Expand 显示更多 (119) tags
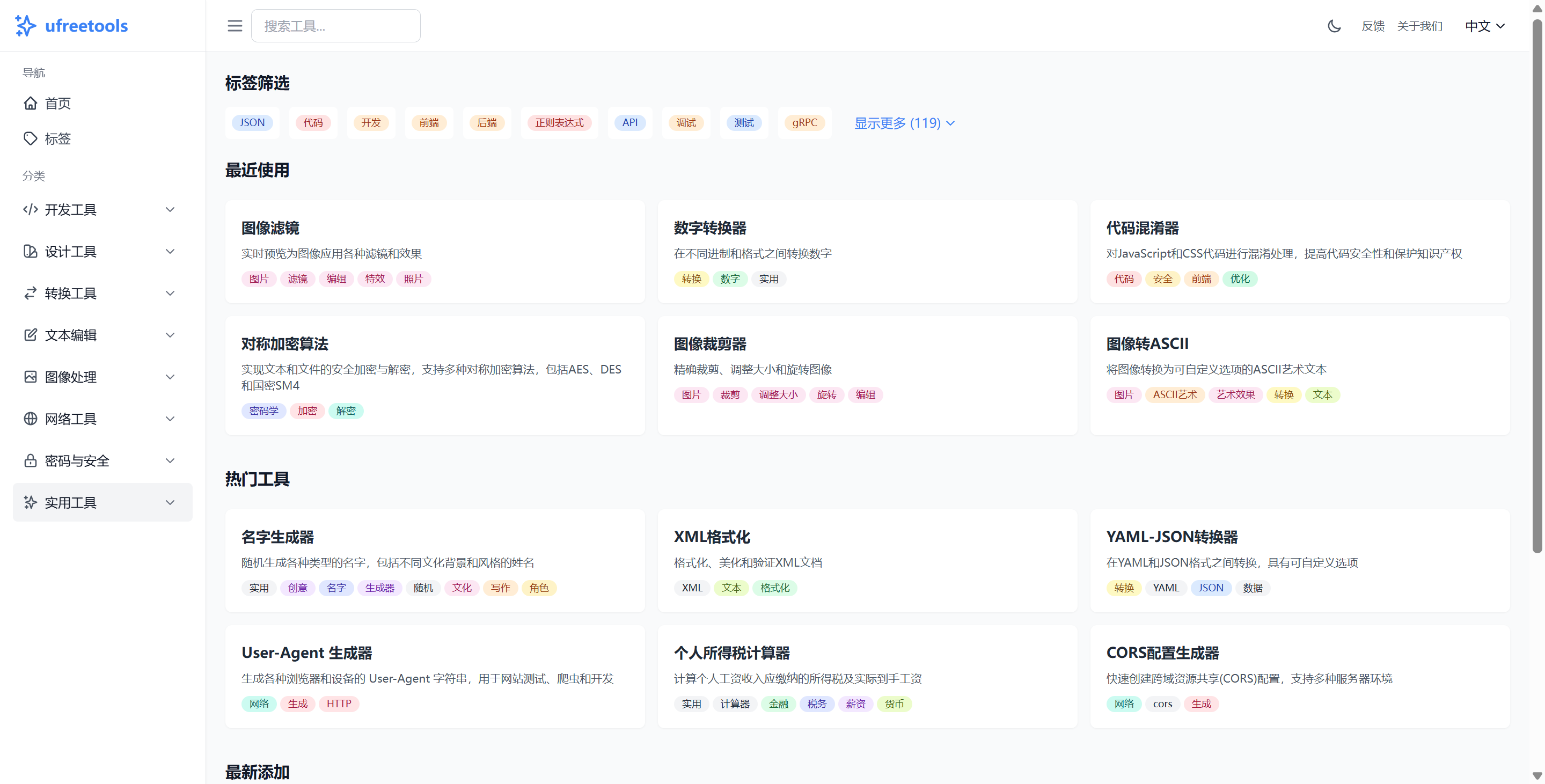1545x784 pixels. (x=904, y=123)
